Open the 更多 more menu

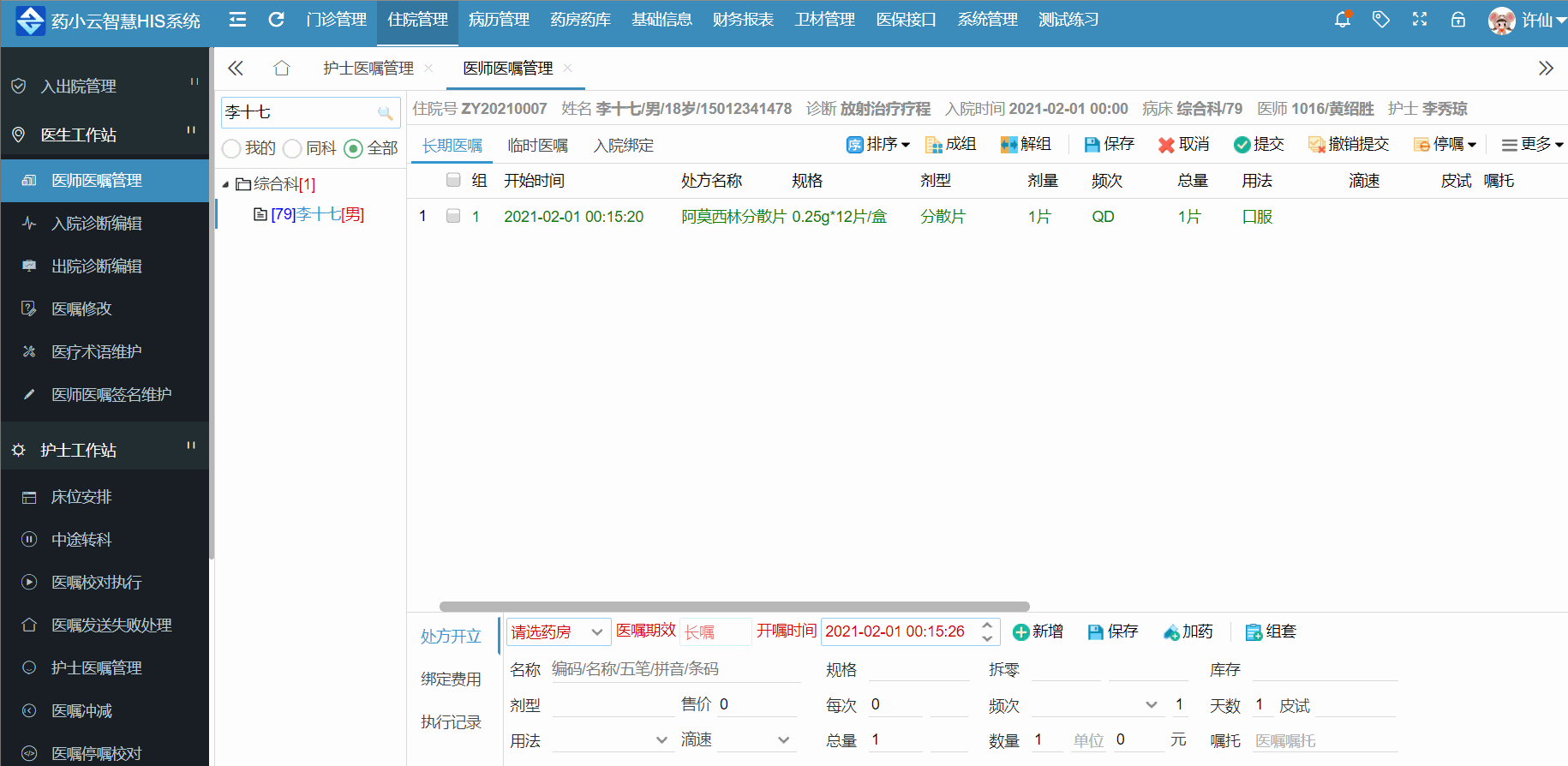point(1532,145)
